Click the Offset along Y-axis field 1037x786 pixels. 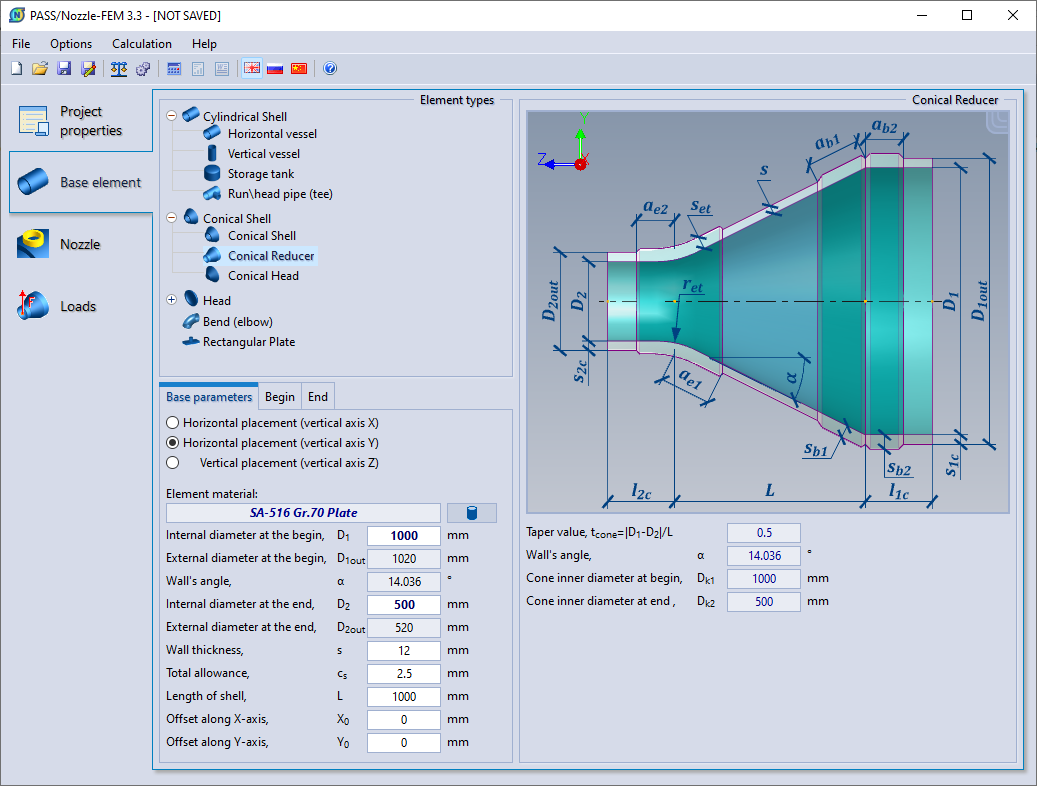[403, 742]
